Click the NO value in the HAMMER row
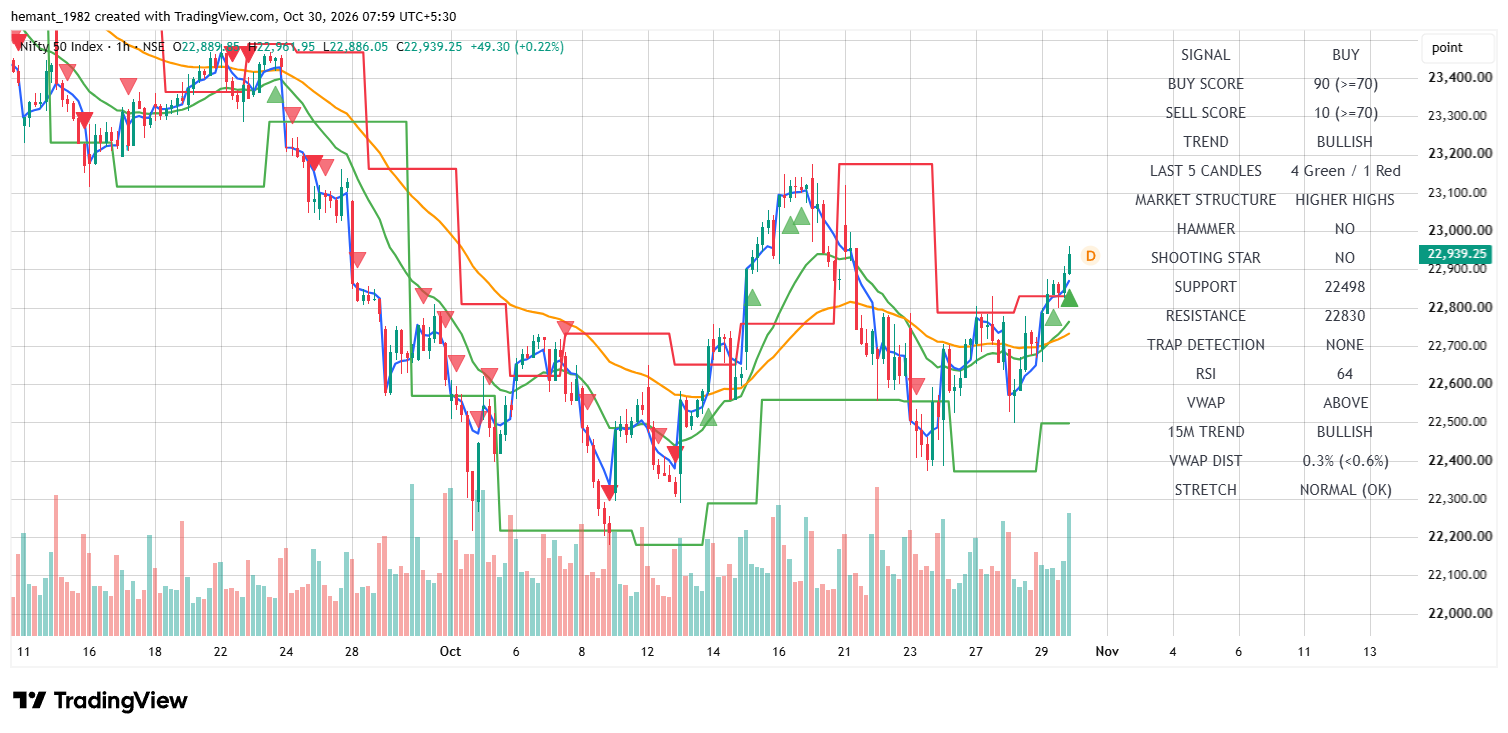 pyautogui.click(x=1345, y=229)
